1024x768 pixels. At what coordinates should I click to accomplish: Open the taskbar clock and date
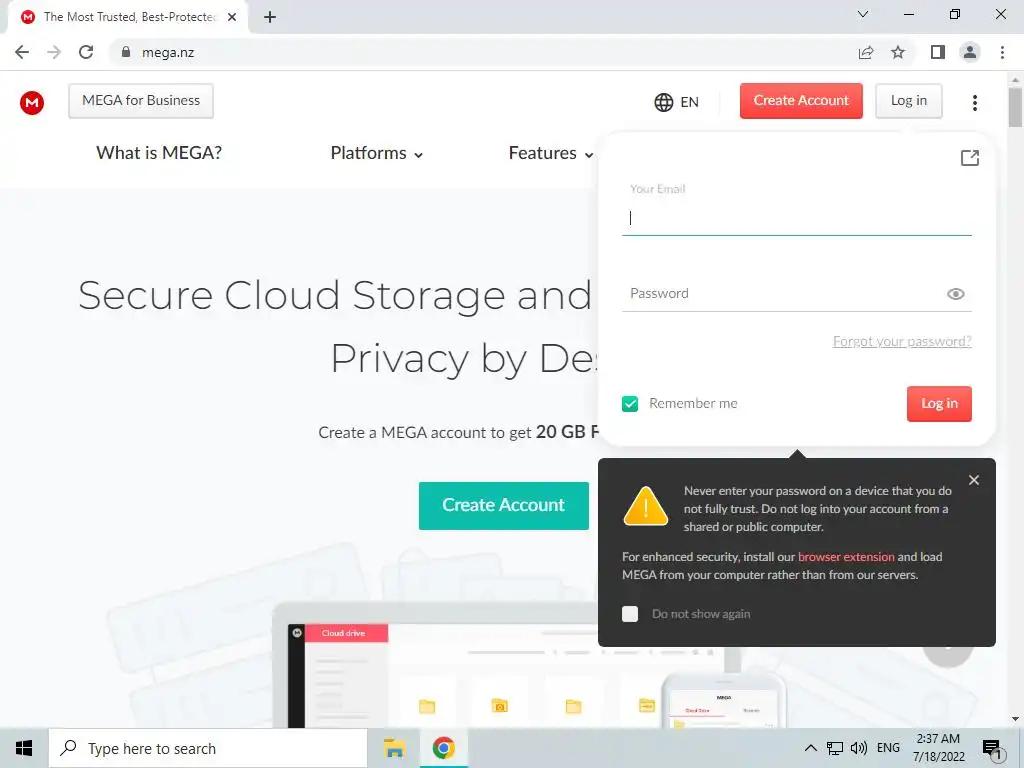[938, 748]
